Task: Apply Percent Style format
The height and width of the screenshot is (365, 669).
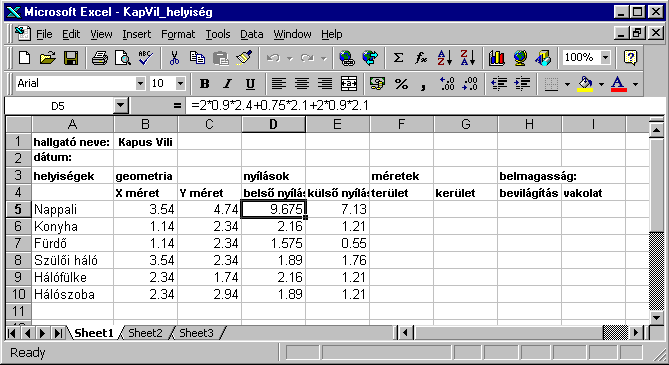Action: (401, 83)
